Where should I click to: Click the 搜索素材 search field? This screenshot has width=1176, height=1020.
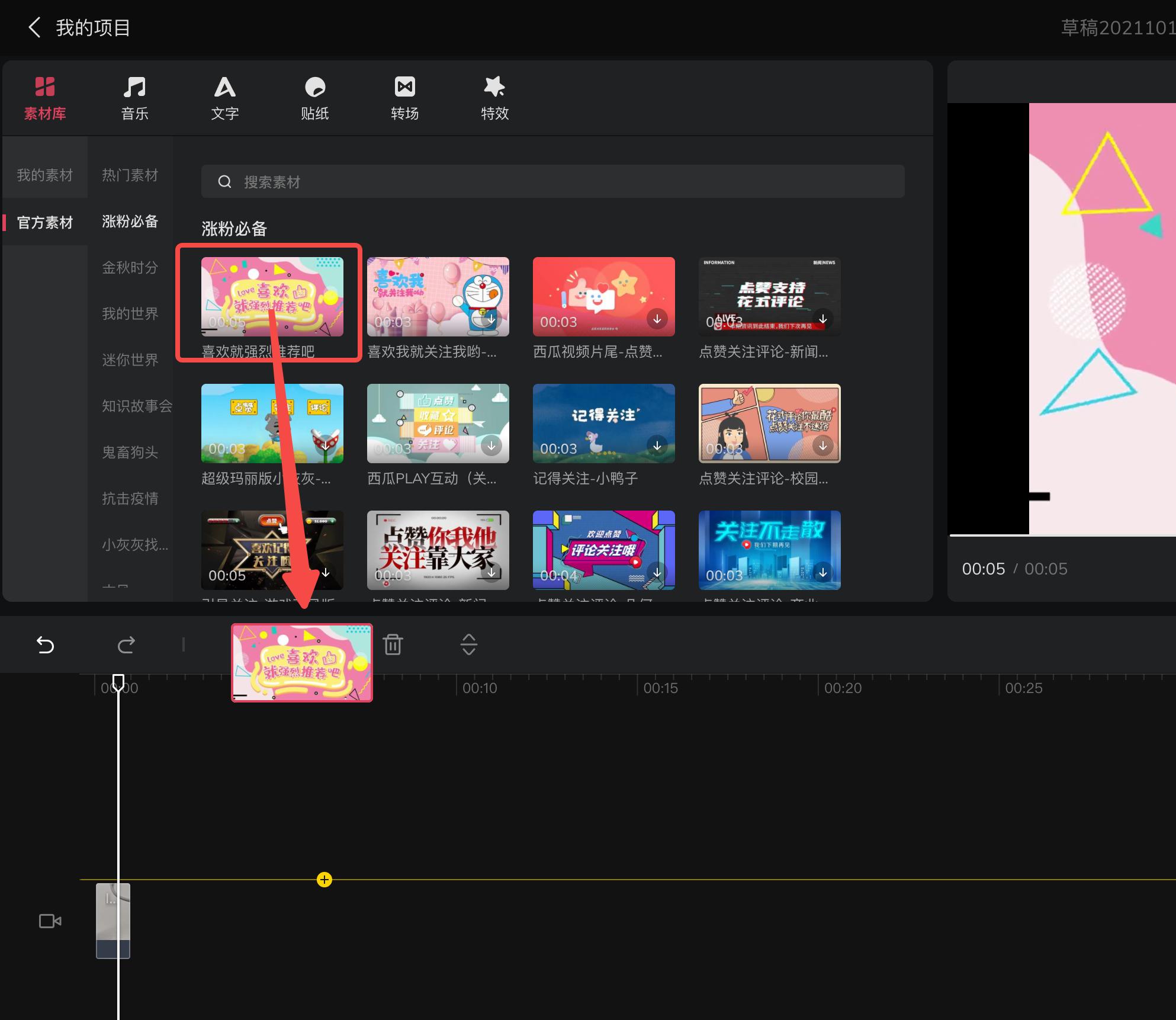coord(552,181)
